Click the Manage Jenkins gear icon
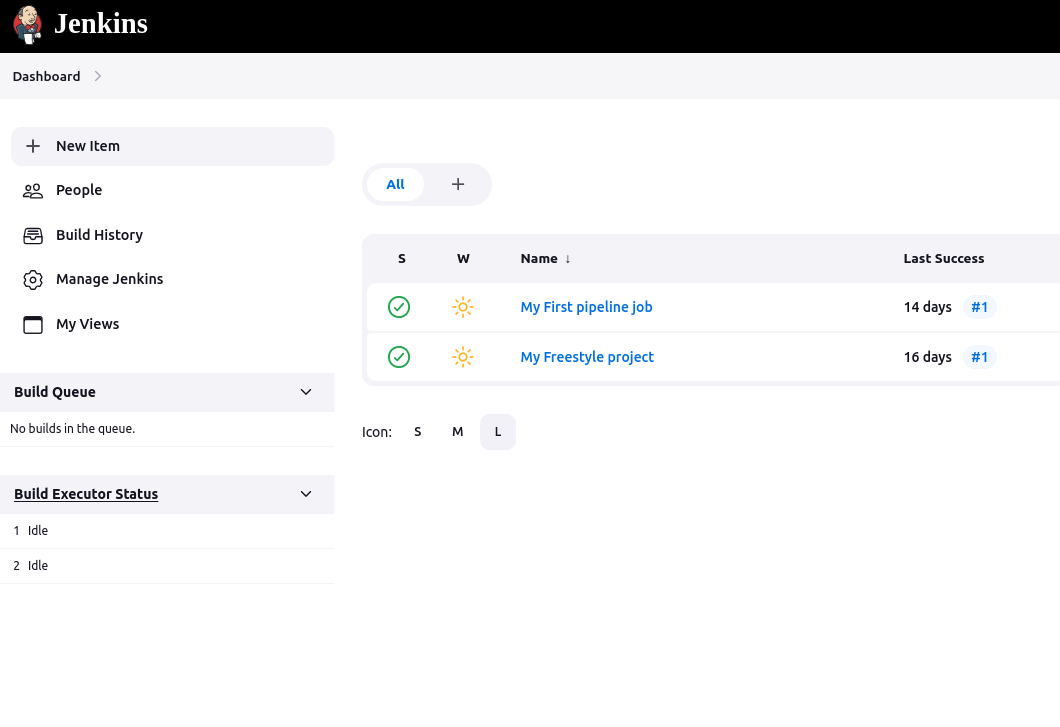 [32, 279]
